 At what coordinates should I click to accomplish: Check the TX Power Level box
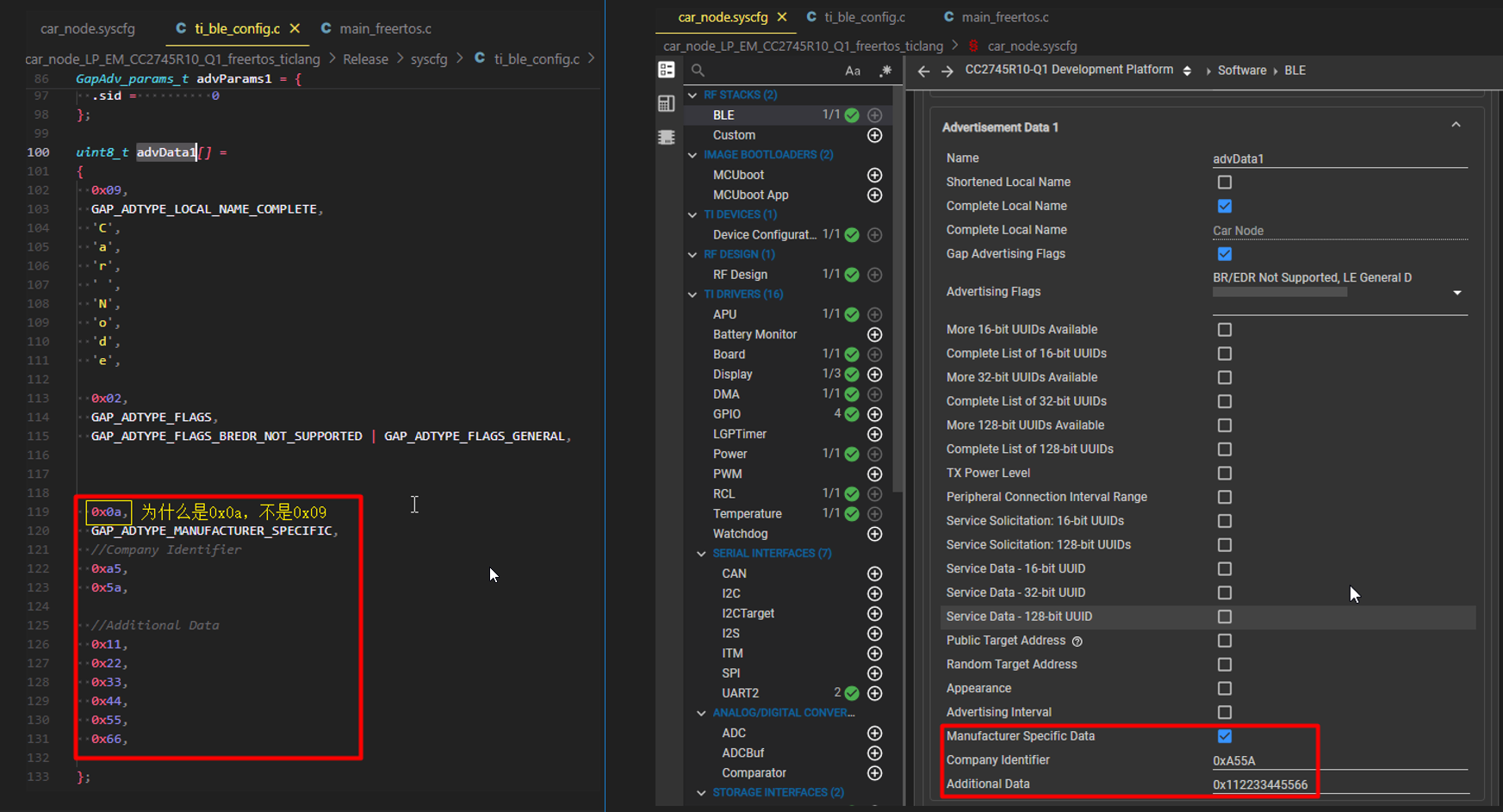(1224, 473)
